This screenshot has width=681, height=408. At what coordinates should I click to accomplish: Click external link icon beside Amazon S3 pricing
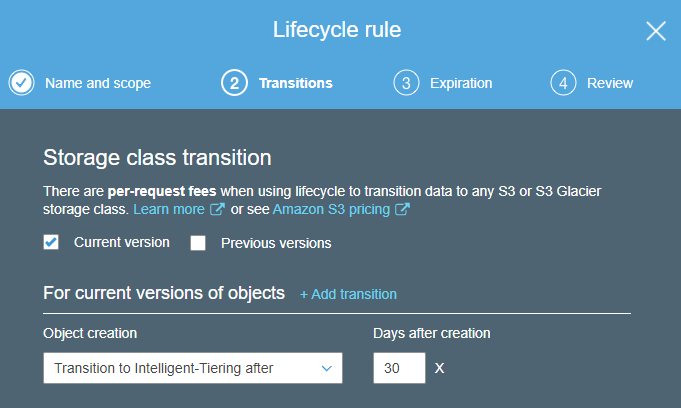point(402,210)
